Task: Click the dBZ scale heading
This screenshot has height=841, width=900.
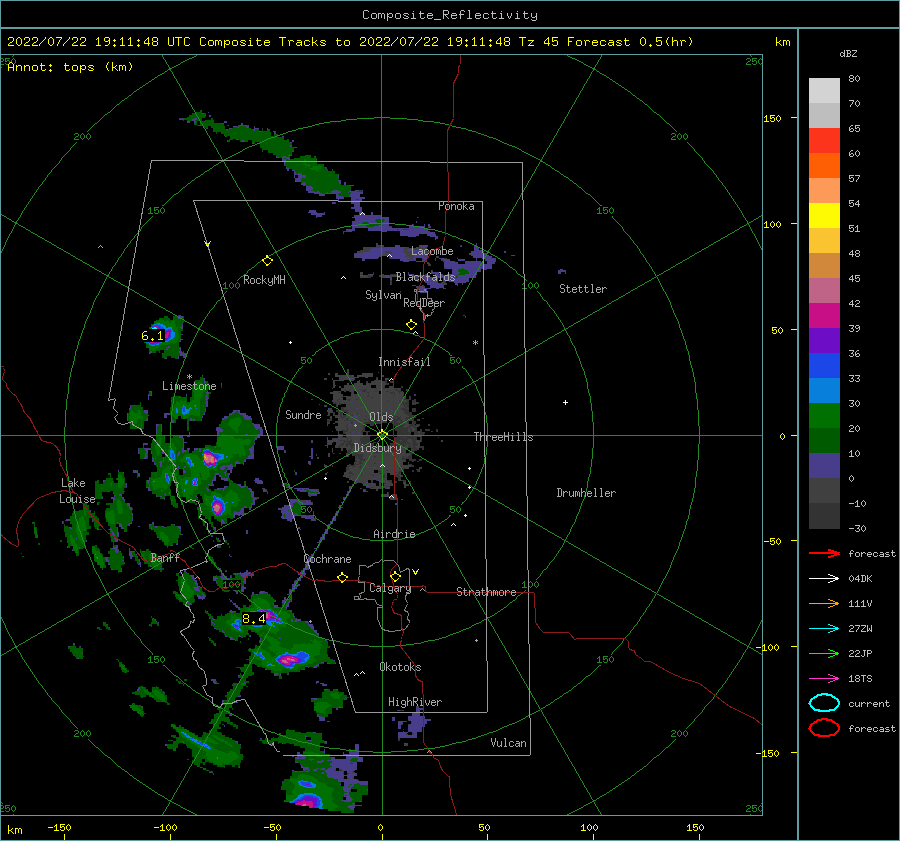Action: (x=848, y=53)
